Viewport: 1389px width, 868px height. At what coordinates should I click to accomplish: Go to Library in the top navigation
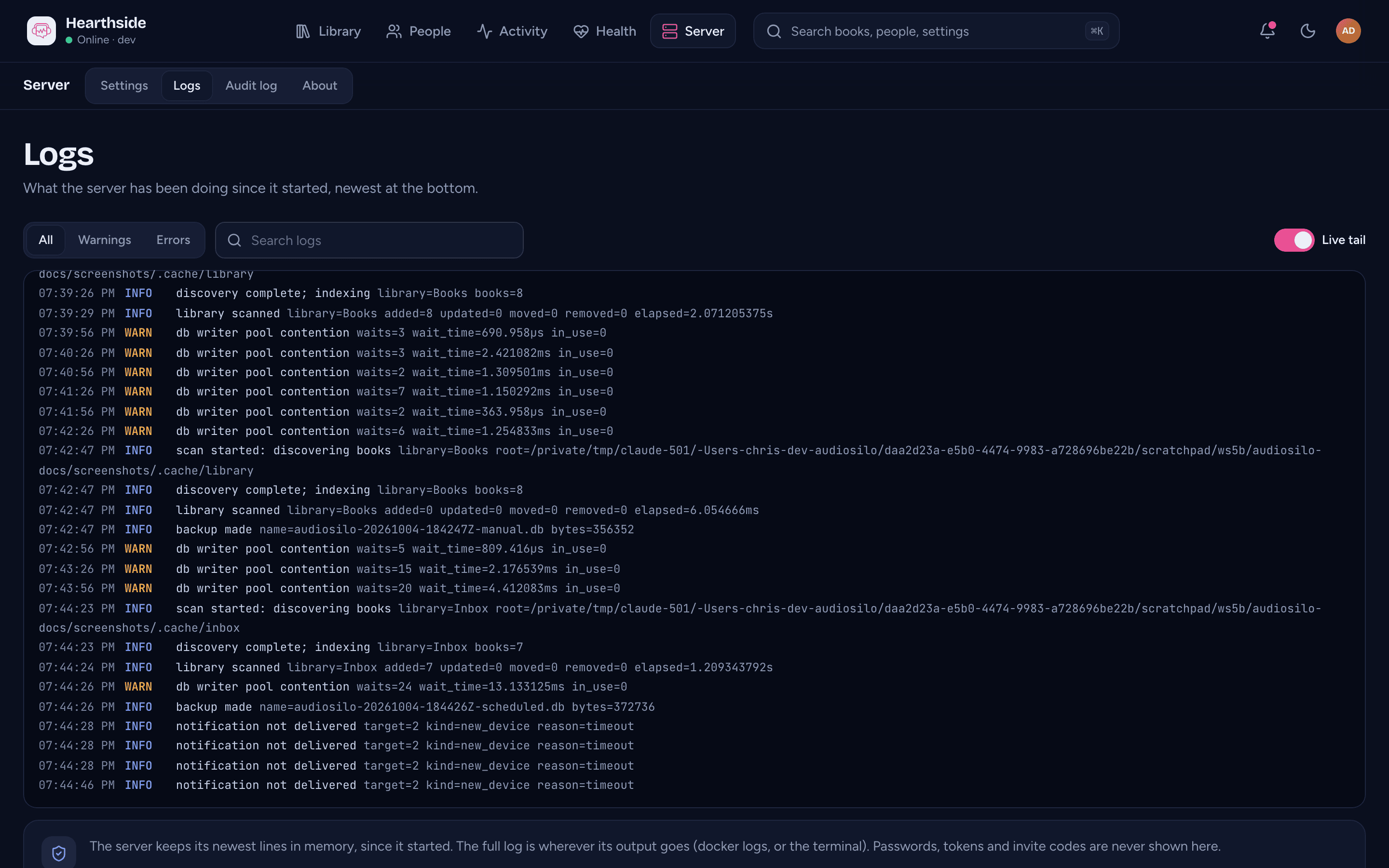point(328,31)
